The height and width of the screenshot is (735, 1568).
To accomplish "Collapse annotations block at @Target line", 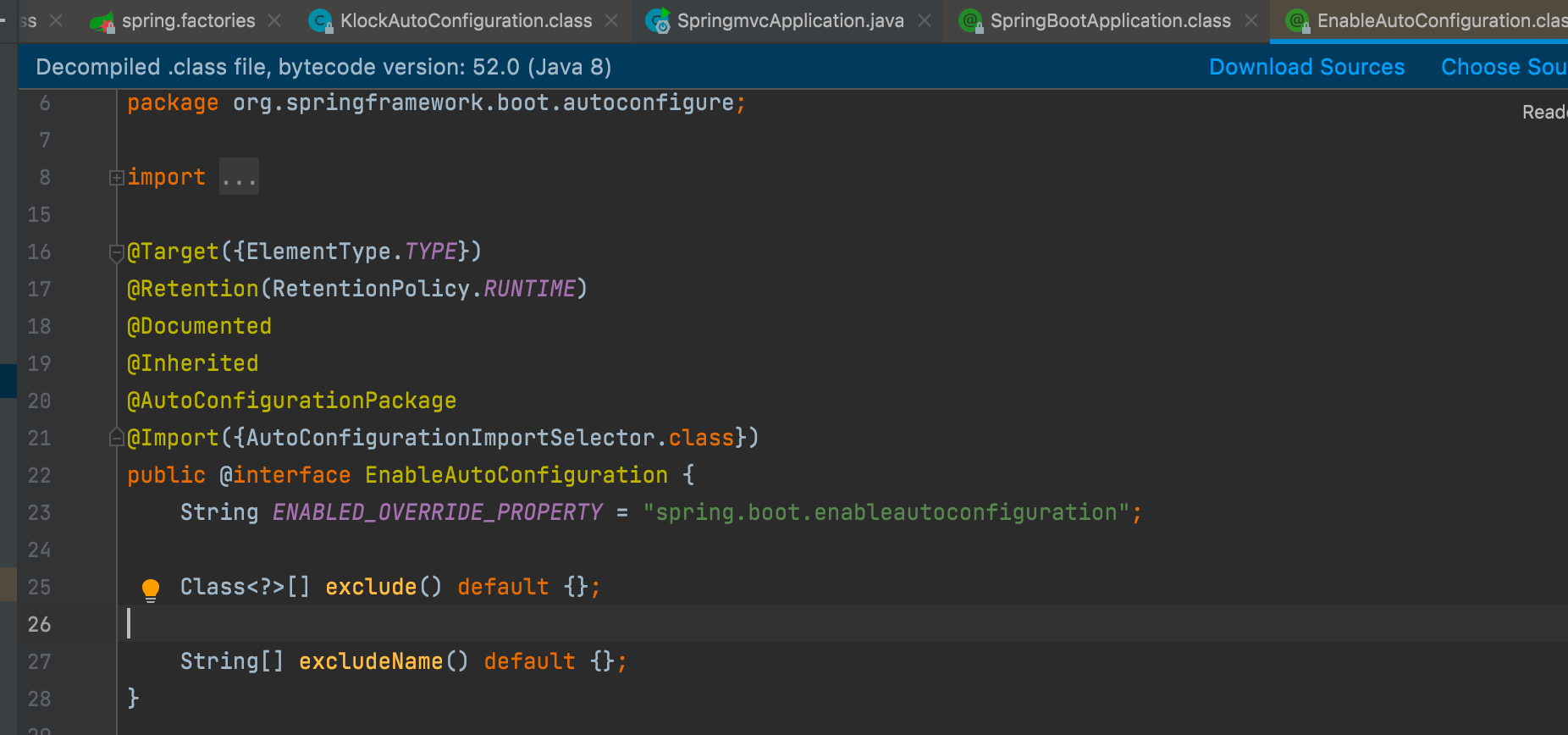I will pyautogui.click(x=117, y=252).
